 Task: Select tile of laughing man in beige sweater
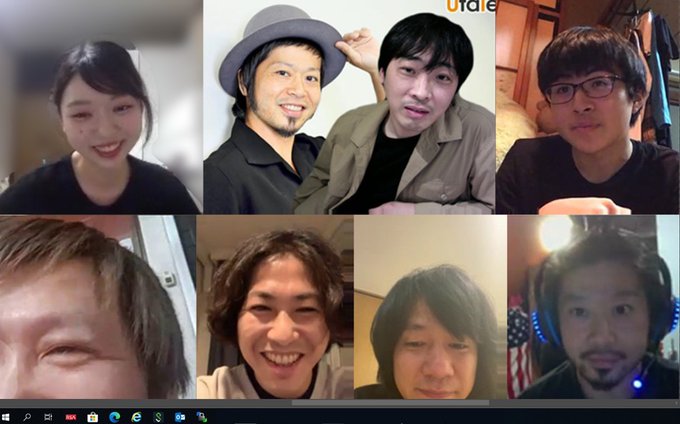[275, 307]
